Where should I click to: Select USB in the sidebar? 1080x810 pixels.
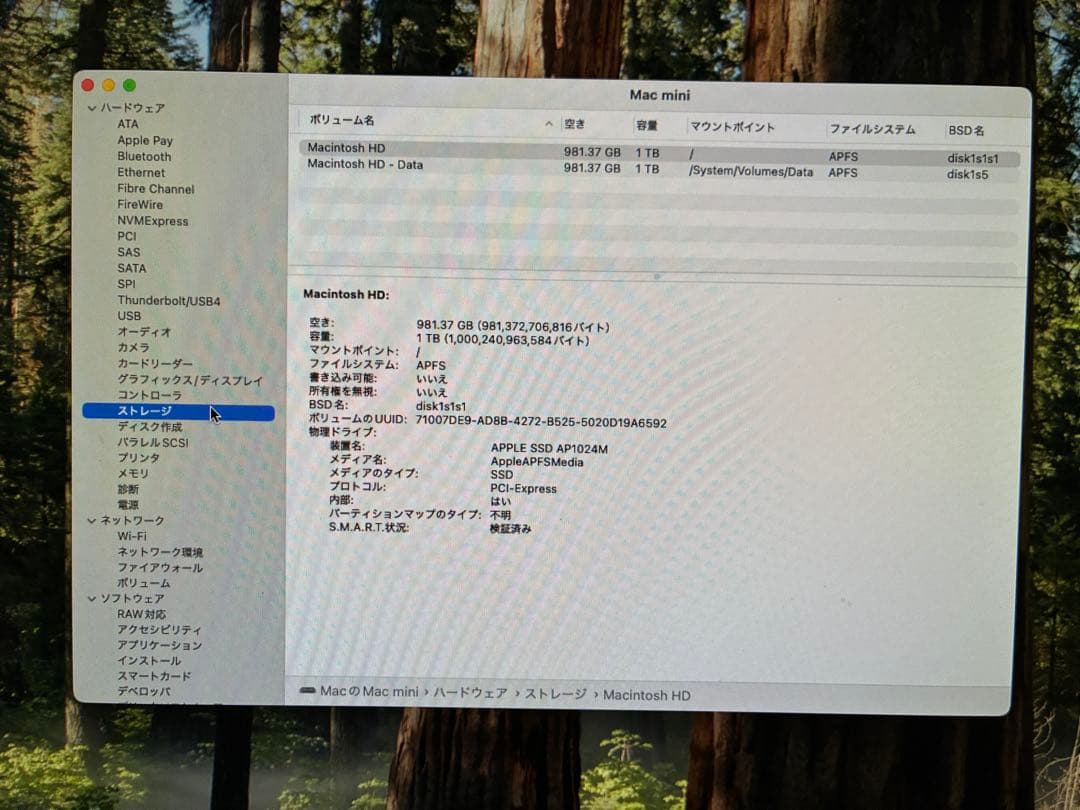pos(129,316)
